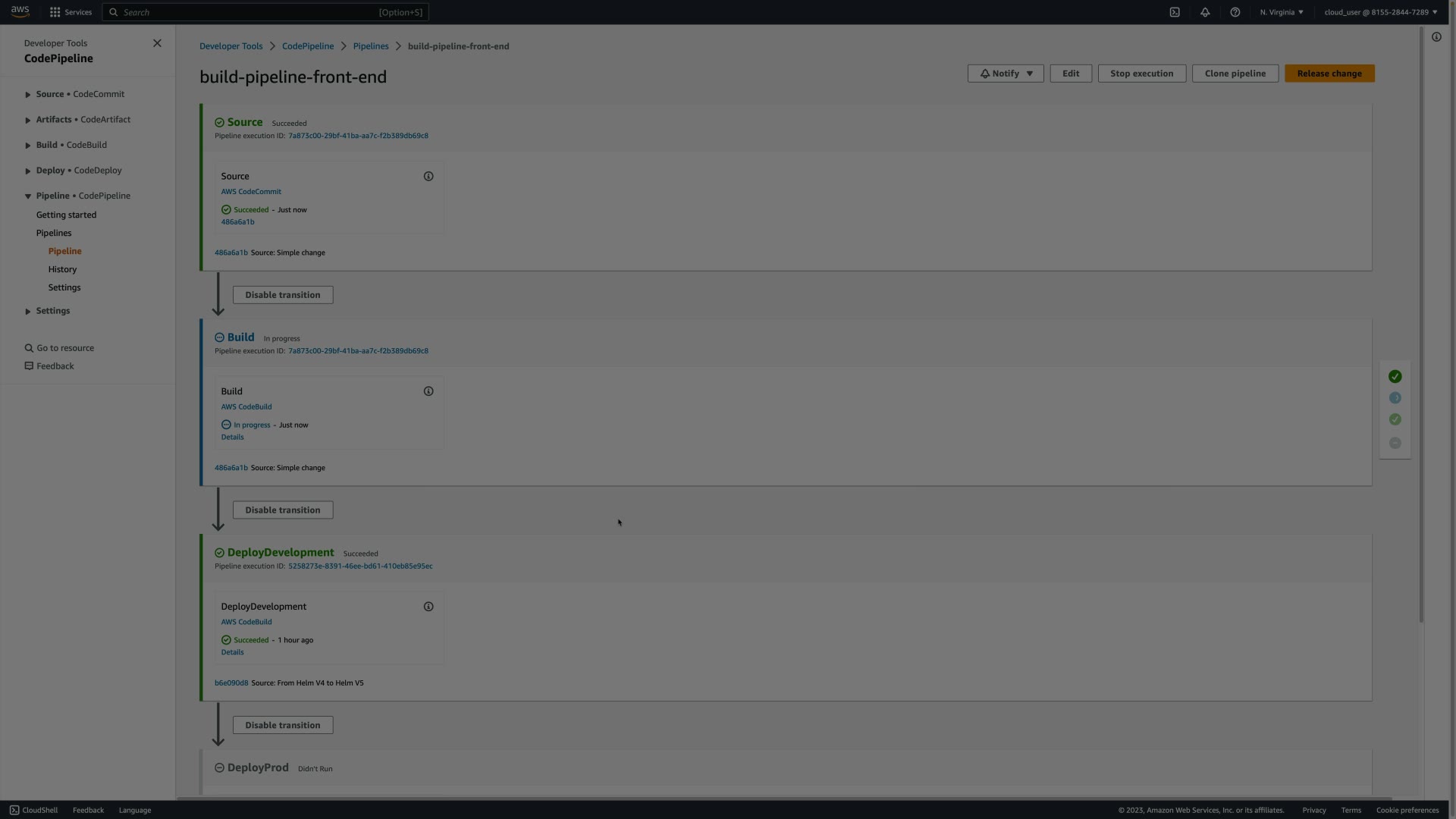Open Build action Details link
The image size is (1456, 819).
(232, 438)
